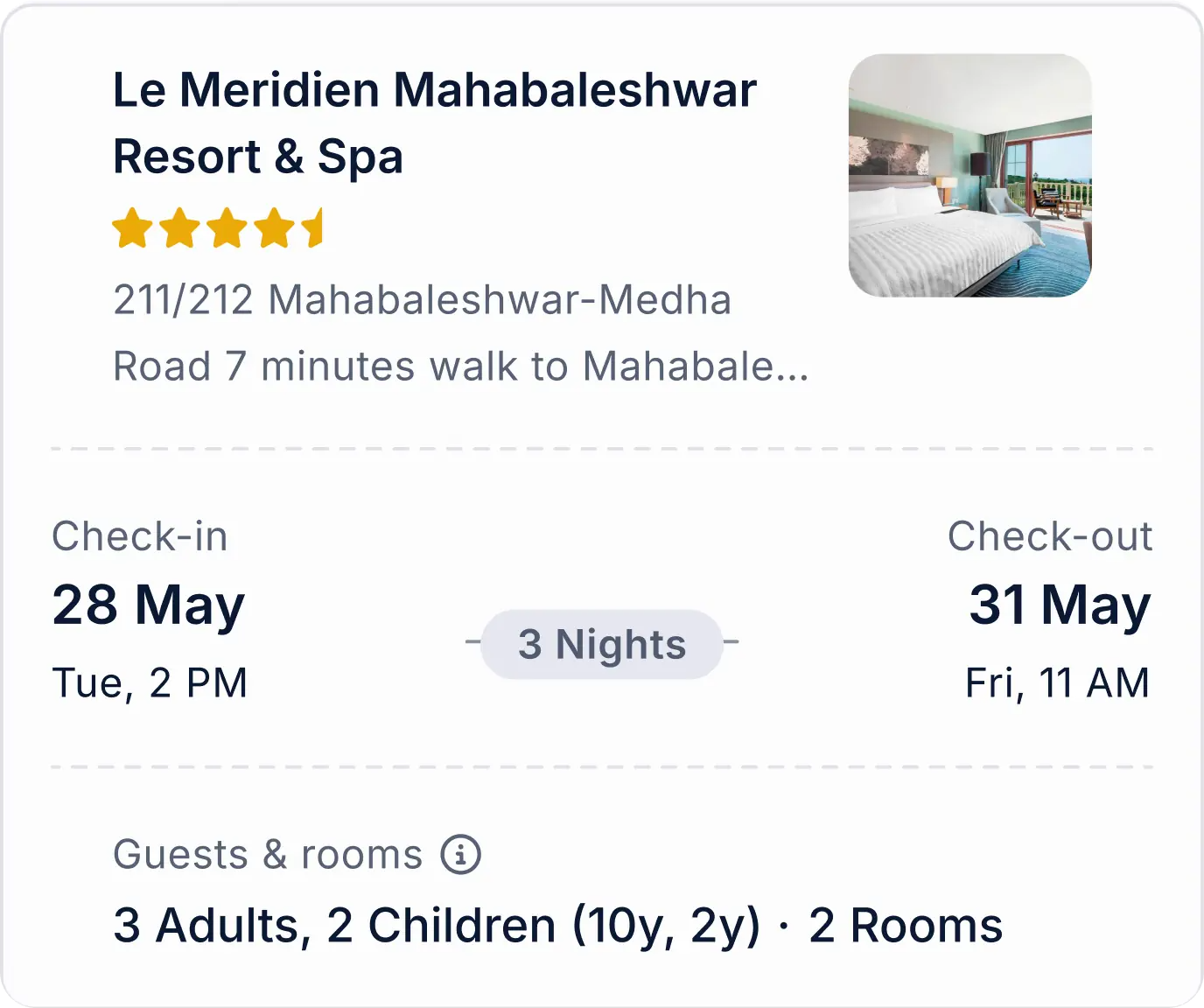Open Le Meridien Mahabaleshwar hotel title
This screenshot has height=1008, width=1204.
tap(434, 122)
